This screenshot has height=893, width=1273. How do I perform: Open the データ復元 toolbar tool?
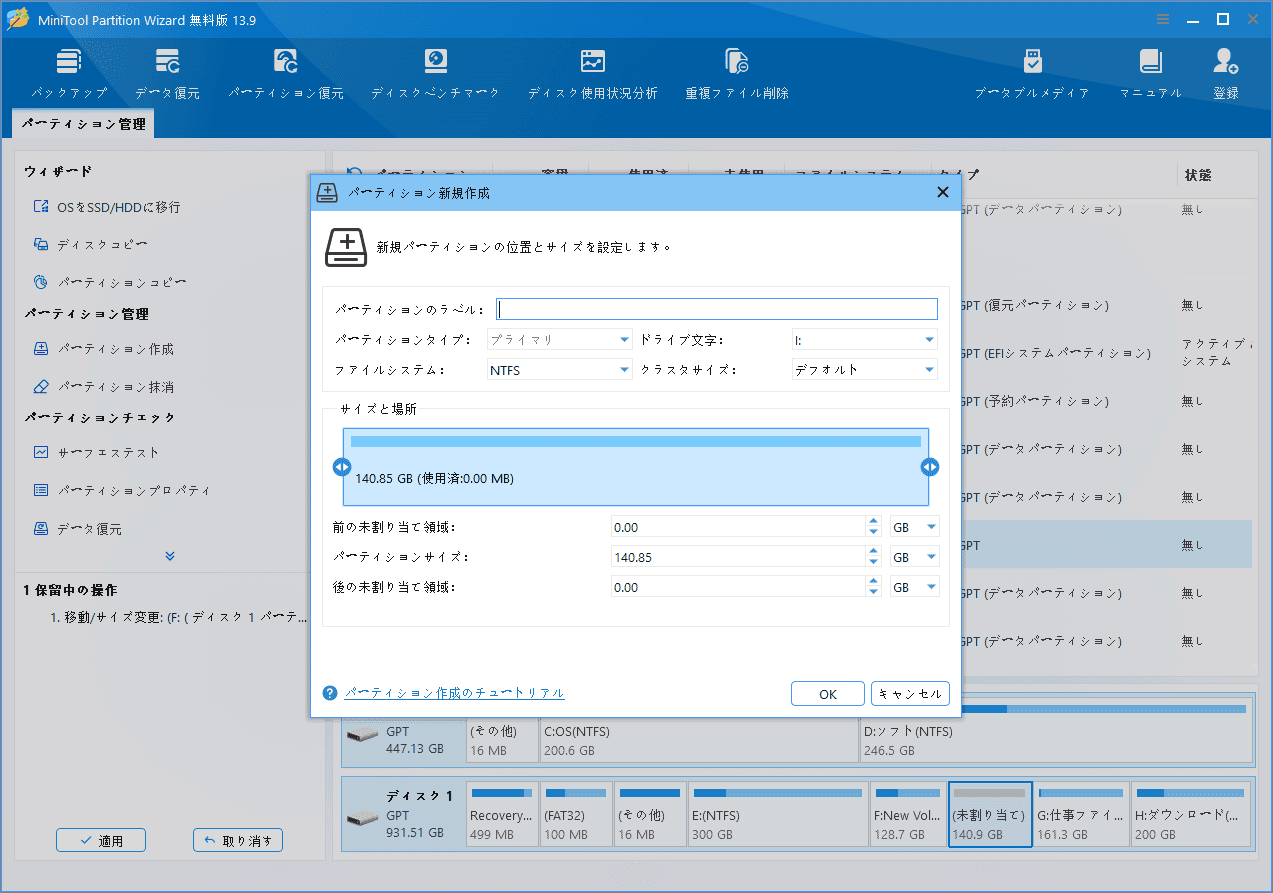(x=167, y=73)
